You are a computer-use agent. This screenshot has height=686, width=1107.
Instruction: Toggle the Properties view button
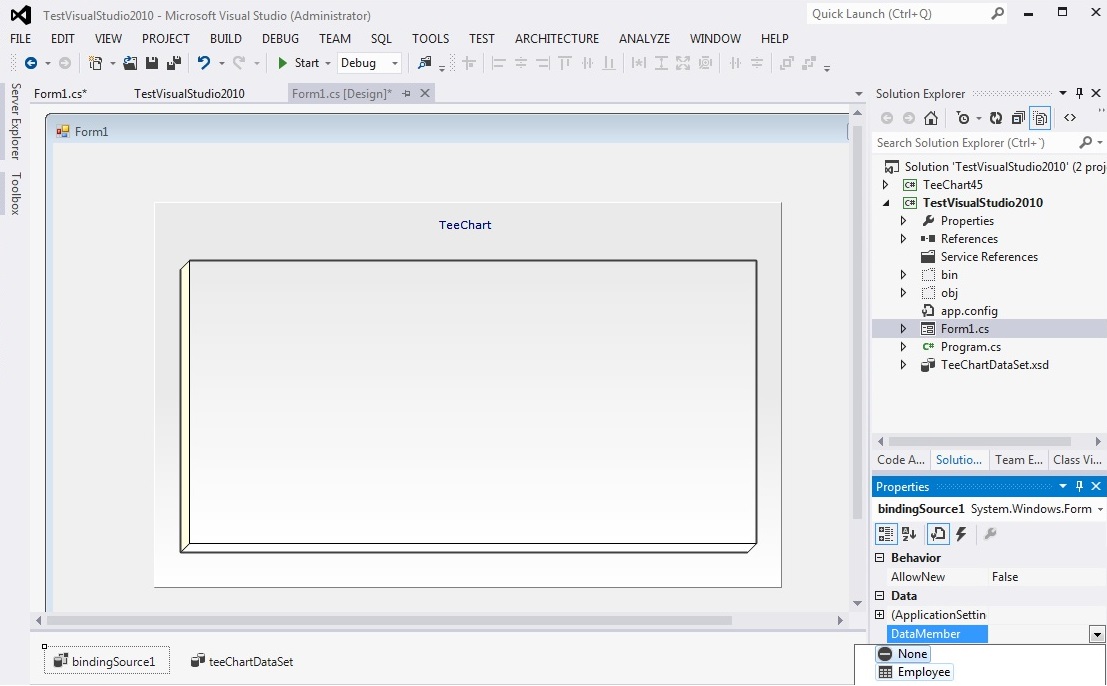coord(938,534)
